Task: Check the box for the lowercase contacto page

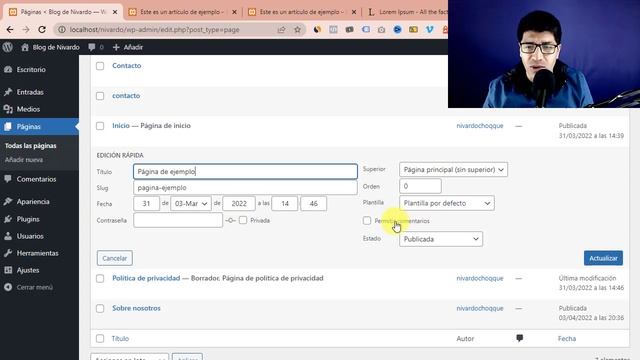Action: (100, 96)
